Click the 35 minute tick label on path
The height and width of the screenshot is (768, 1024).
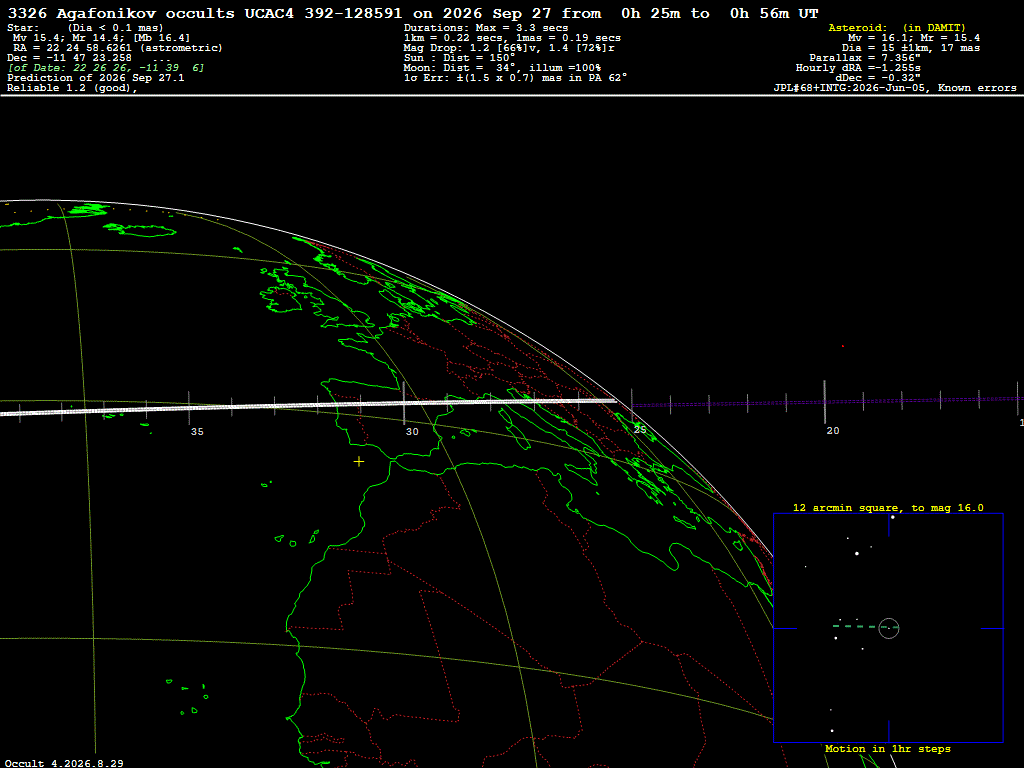[197, 432]
